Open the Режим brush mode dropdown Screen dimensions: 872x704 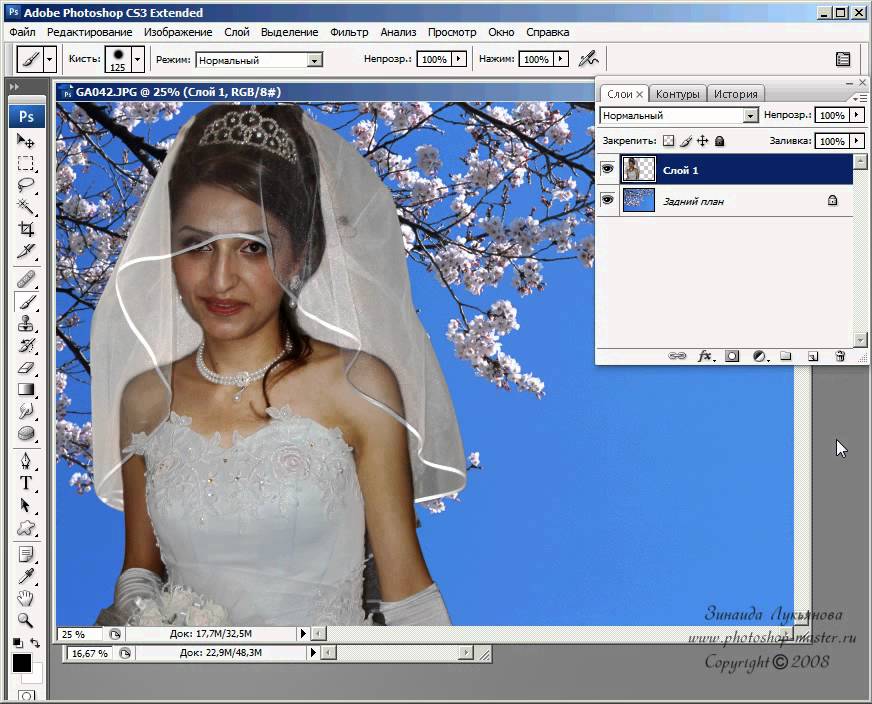pos(314,60)
